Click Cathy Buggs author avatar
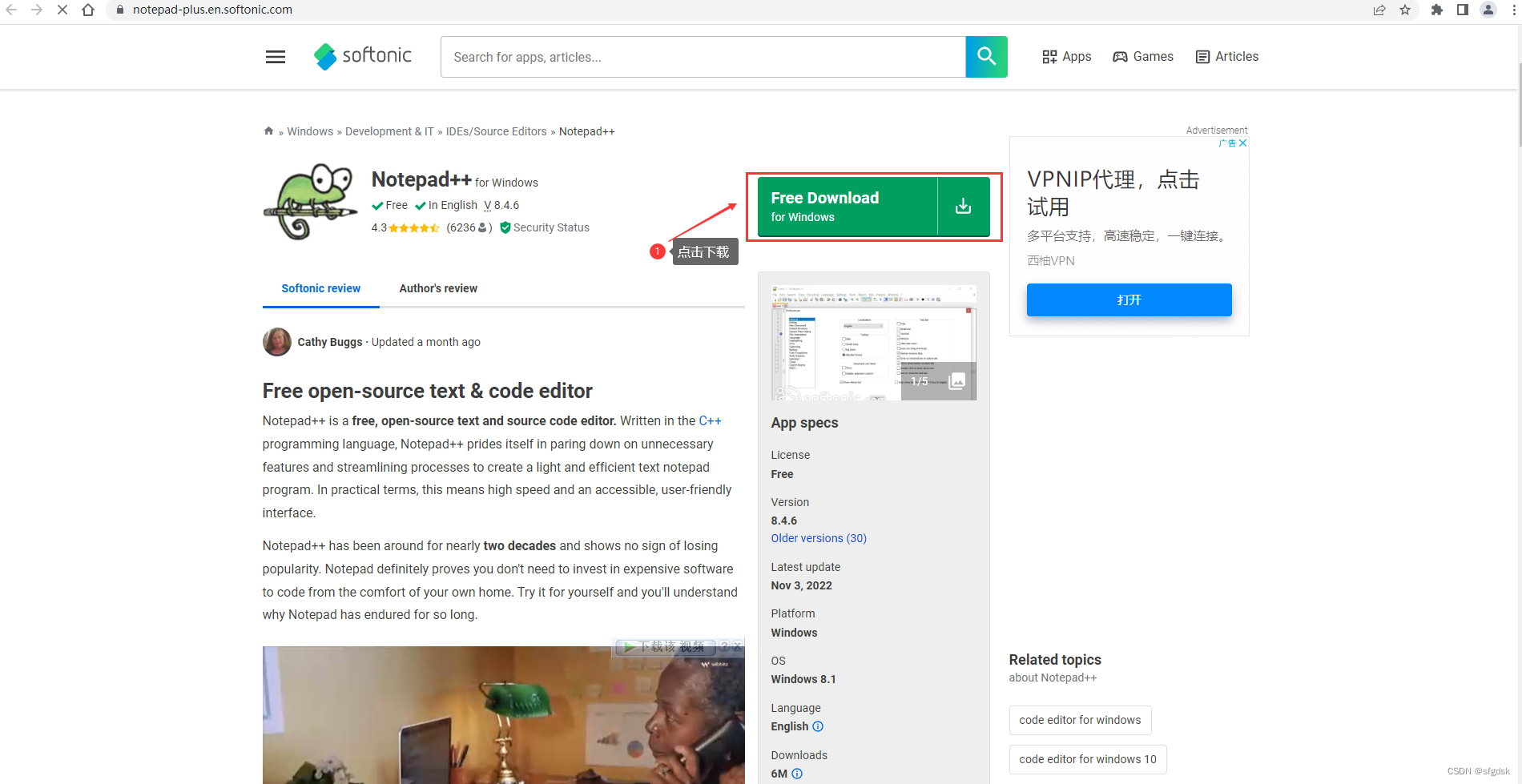 pos(277,342)
